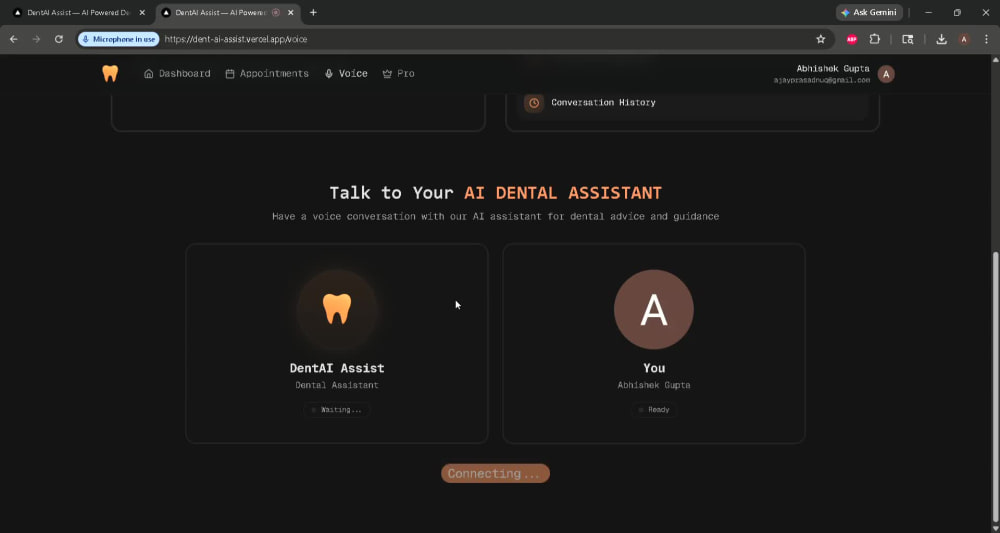Click the Appointments calendar icon

pyautogui.click(x=230, y=74)
